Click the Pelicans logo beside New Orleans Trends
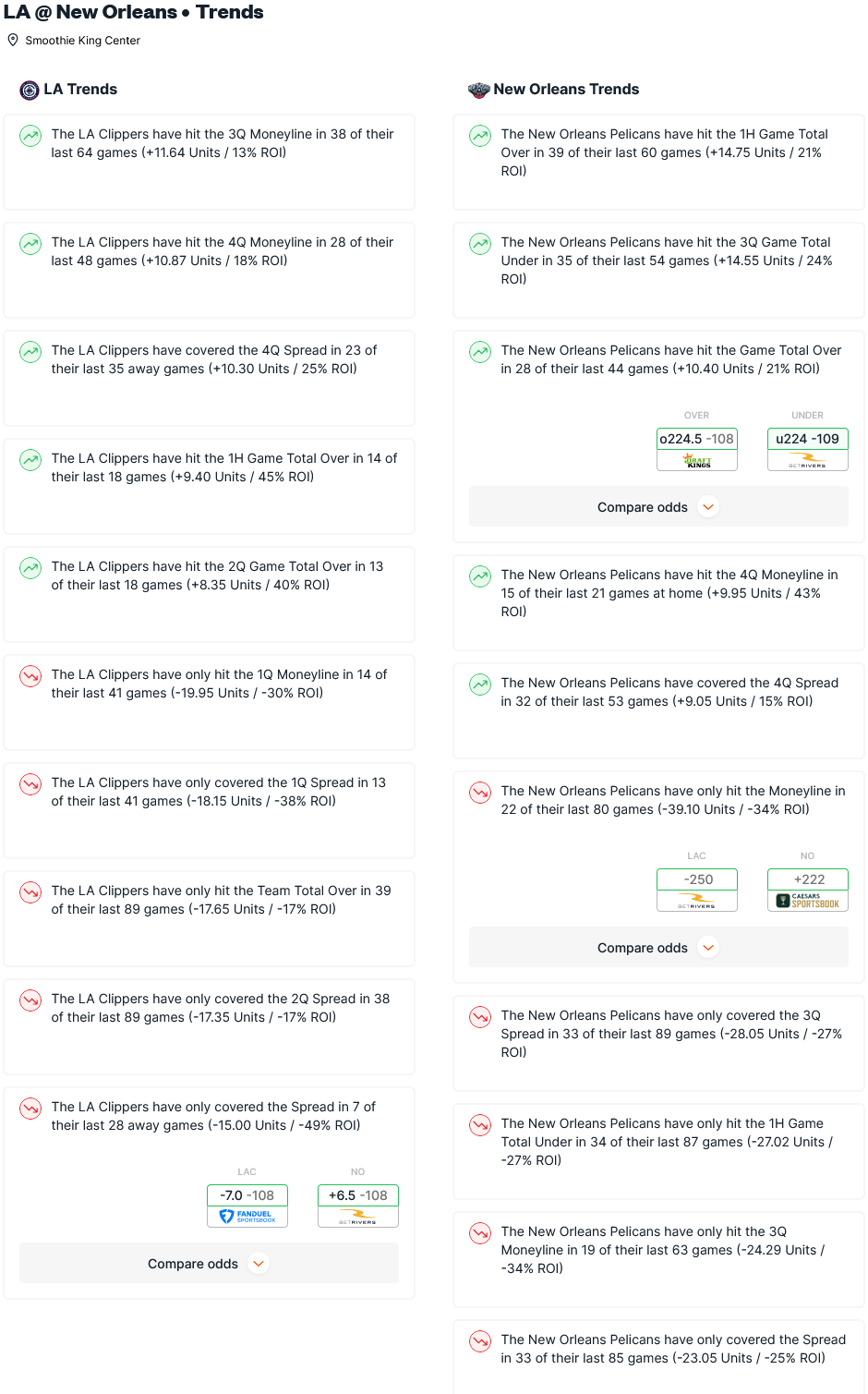 point(478,90)
